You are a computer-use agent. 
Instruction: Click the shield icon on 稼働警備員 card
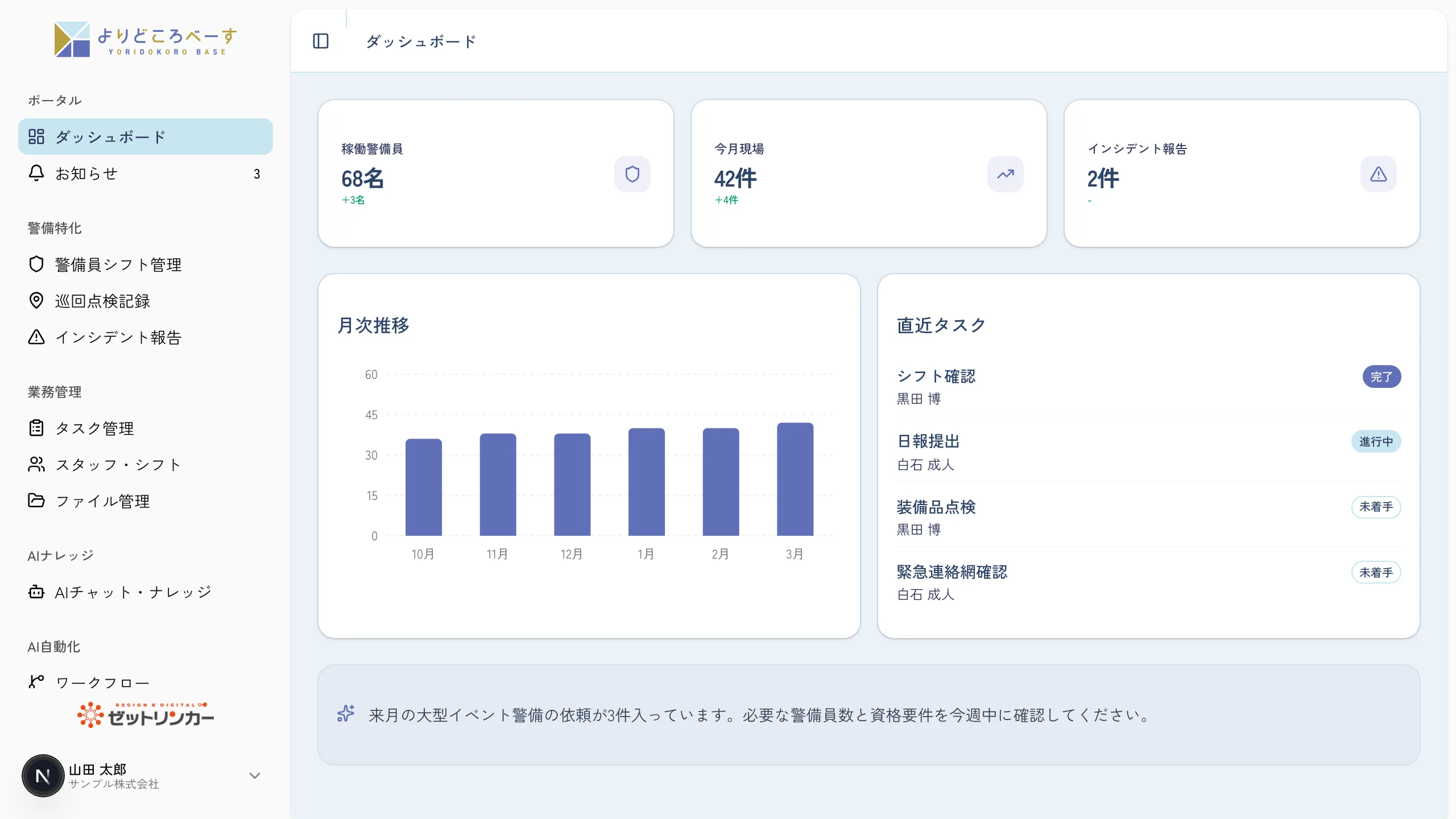tap(632, 174)
